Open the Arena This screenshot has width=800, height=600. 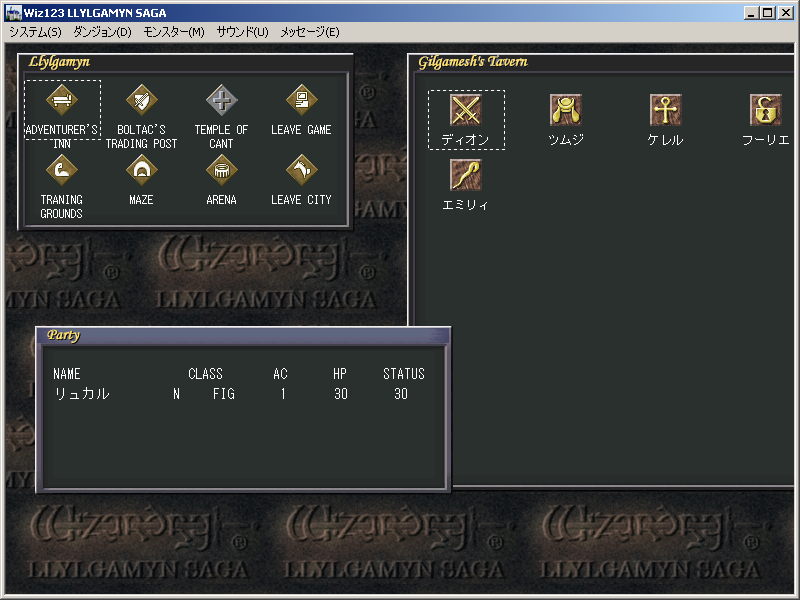coord(221,170)
